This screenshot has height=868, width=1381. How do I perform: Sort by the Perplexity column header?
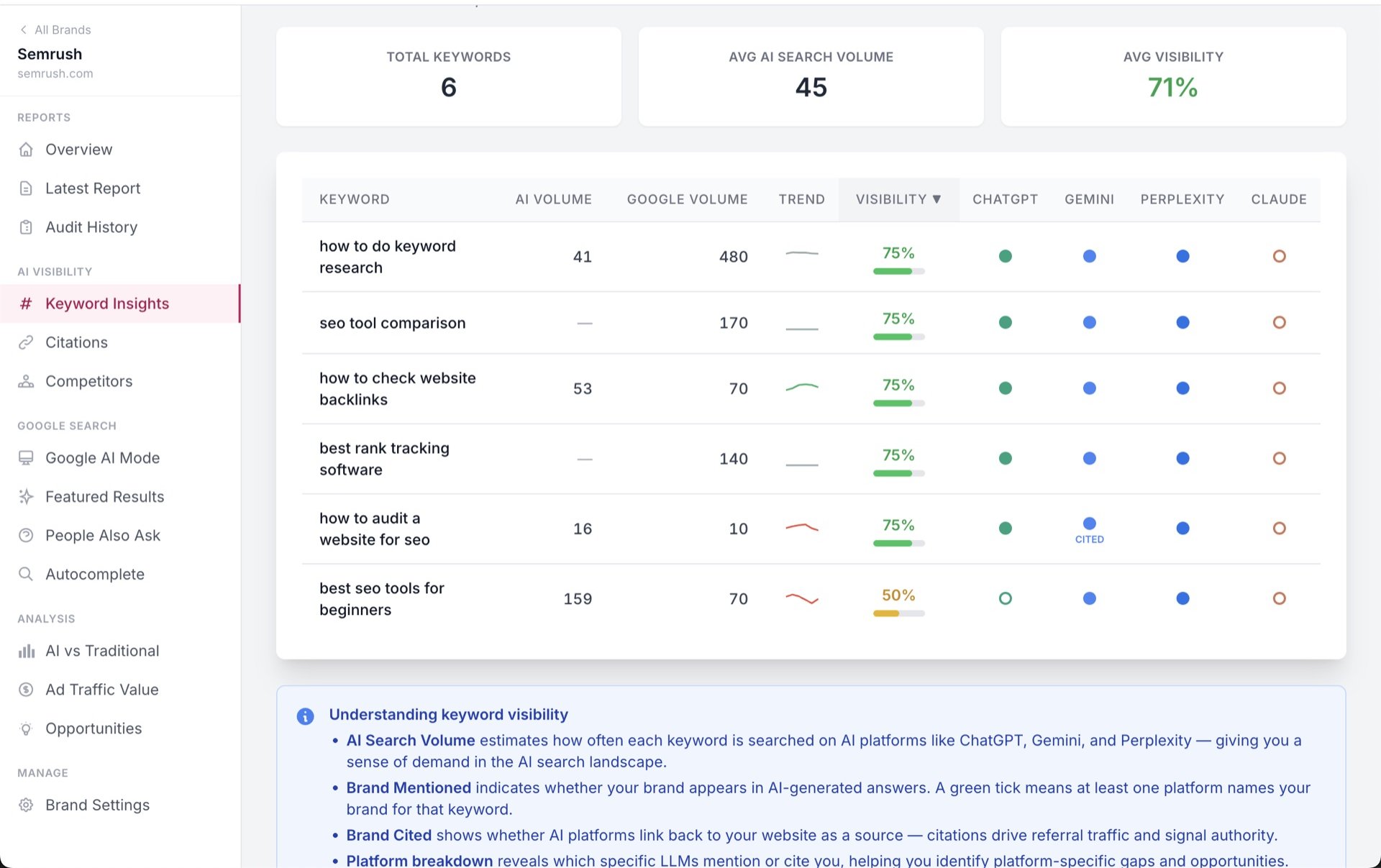1182,199
